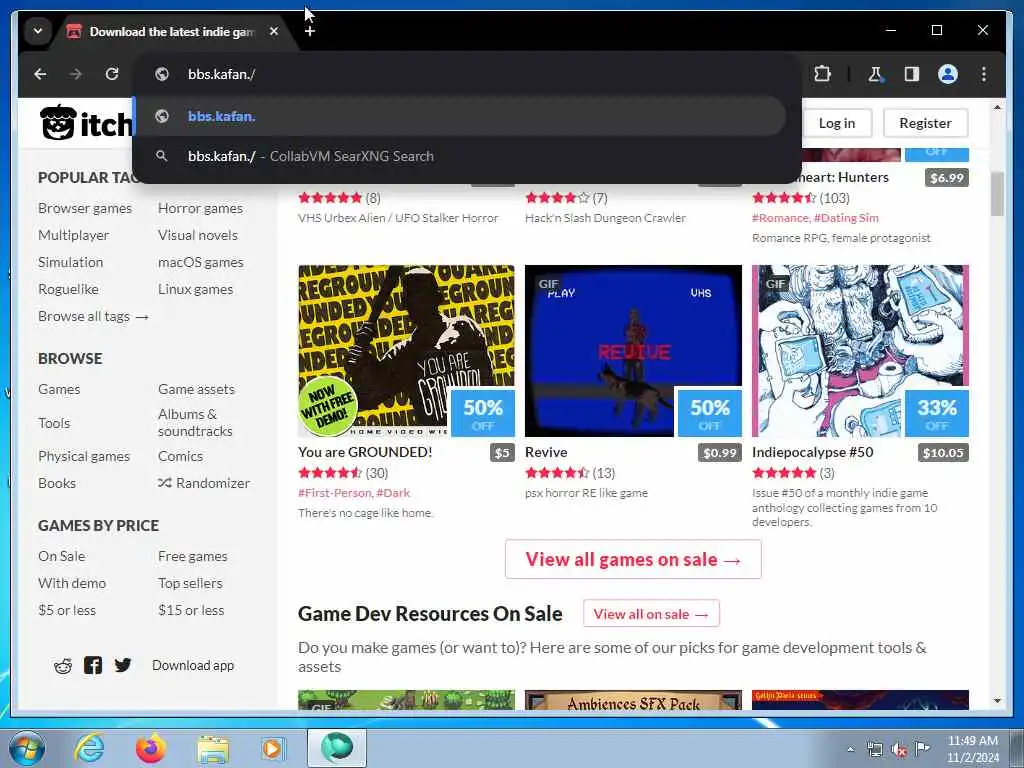Click the #First-Person tag link
This screenshot has height=768, width=1024.
334,493
